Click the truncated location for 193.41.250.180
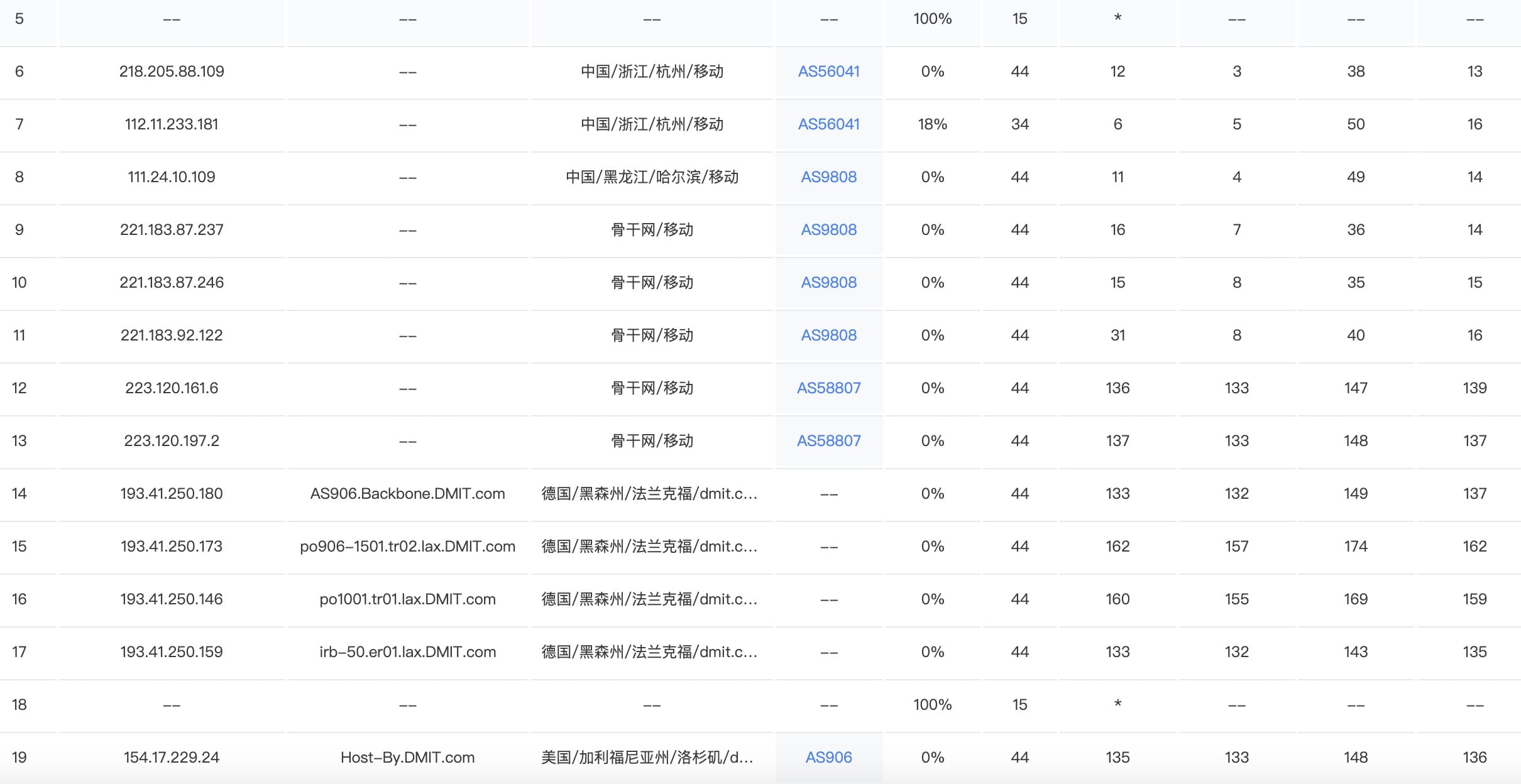Screen dimensions: 1521x784 click(649, 494)
